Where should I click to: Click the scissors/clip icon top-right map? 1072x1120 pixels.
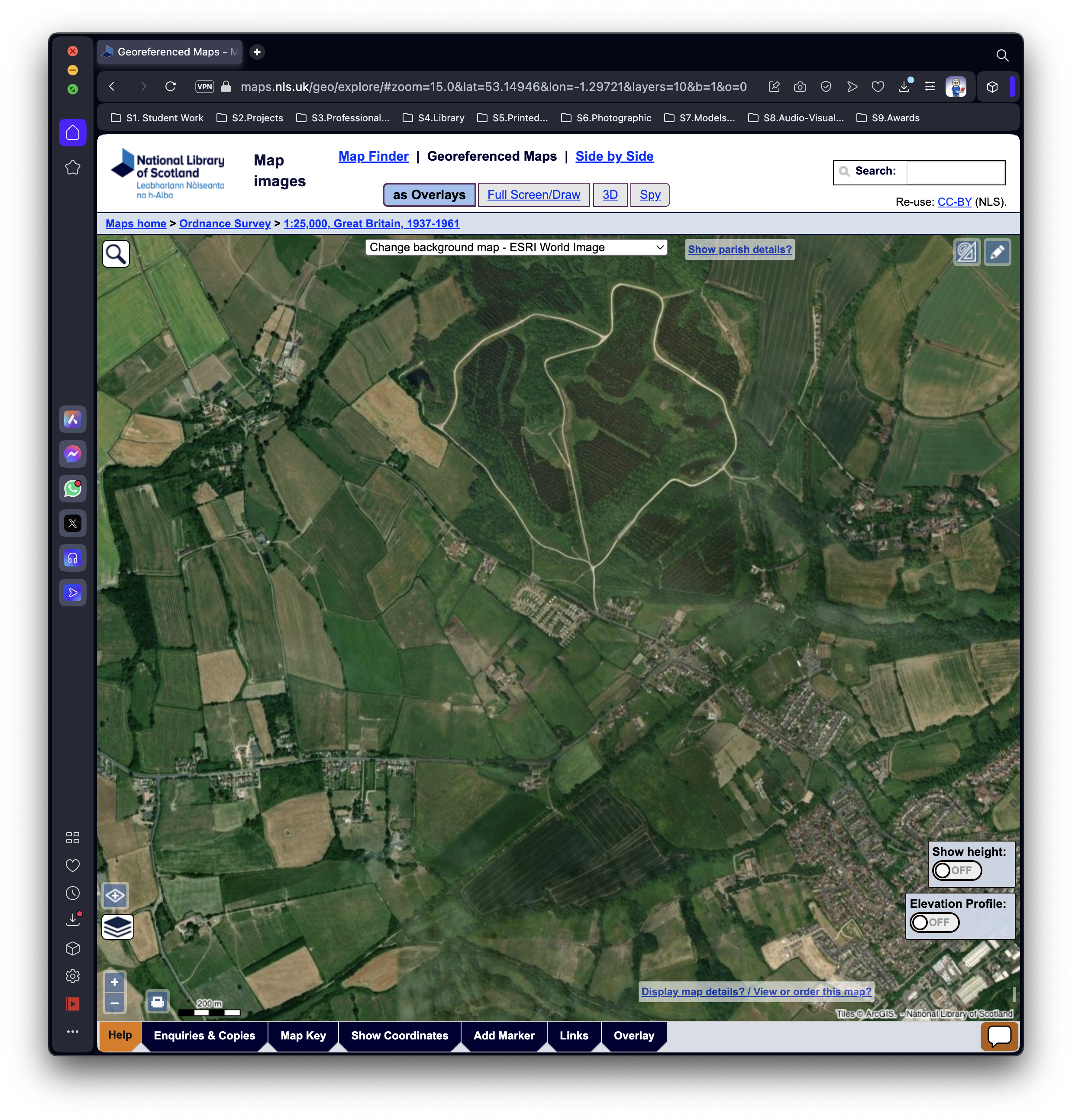(x=966, y=251)
